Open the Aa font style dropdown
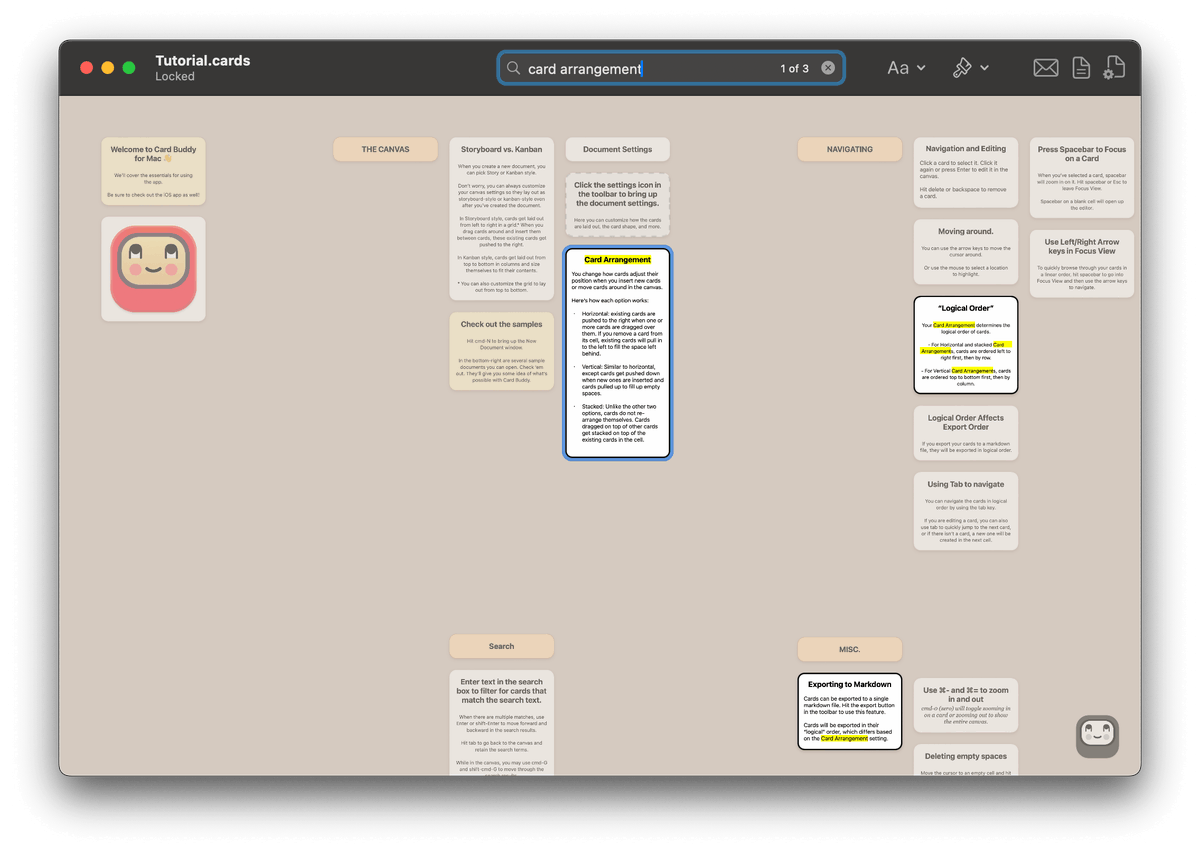1200x854 pixels. pyautogui.click(x=906, y=68)
